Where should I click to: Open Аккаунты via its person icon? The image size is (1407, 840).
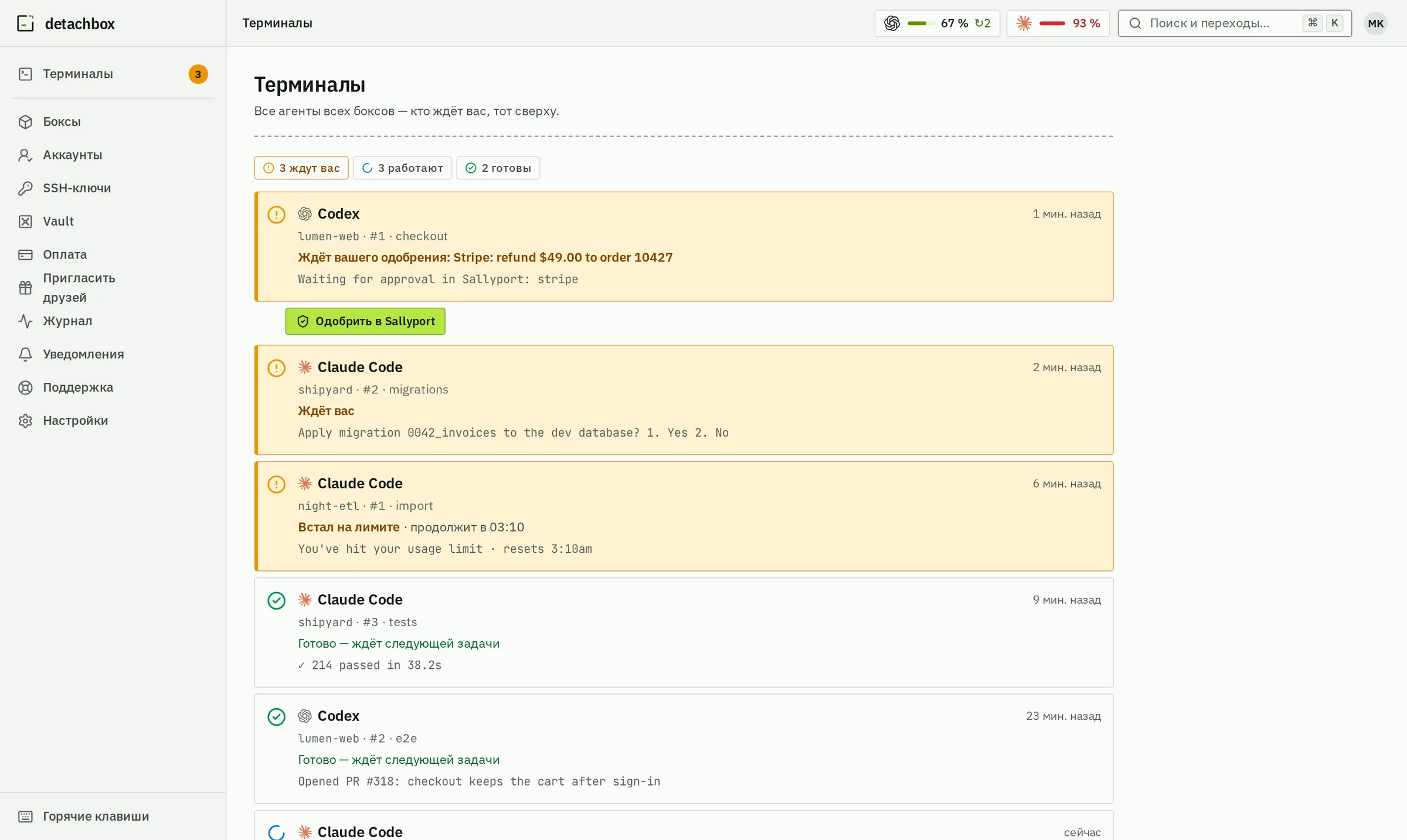25,155
